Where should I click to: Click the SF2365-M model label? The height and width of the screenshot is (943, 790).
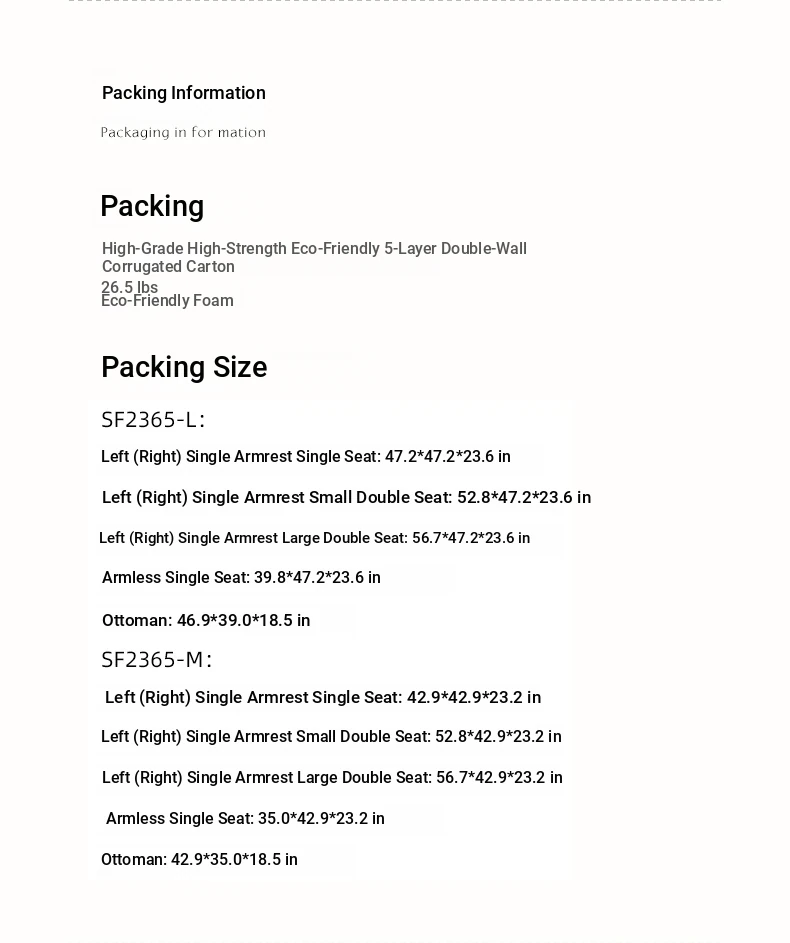tap(156, 660)
